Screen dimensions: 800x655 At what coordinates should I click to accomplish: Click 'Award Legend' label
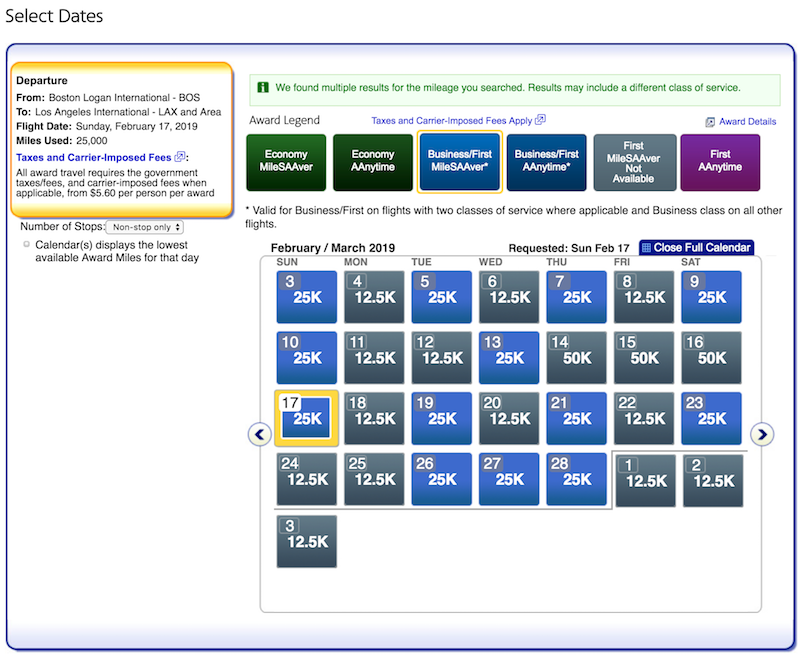click(284, 120)
